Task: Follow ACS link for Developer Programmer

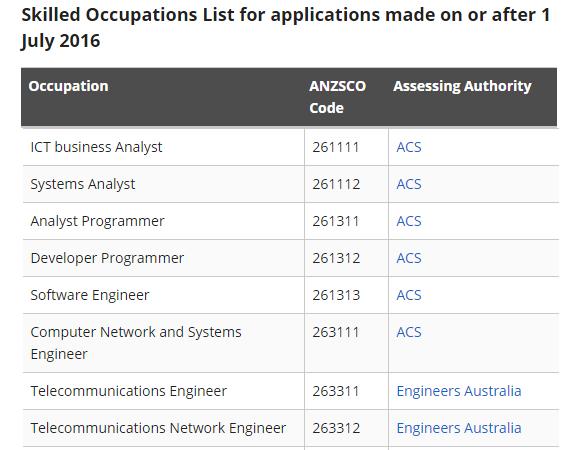Action: coord(408,258)
